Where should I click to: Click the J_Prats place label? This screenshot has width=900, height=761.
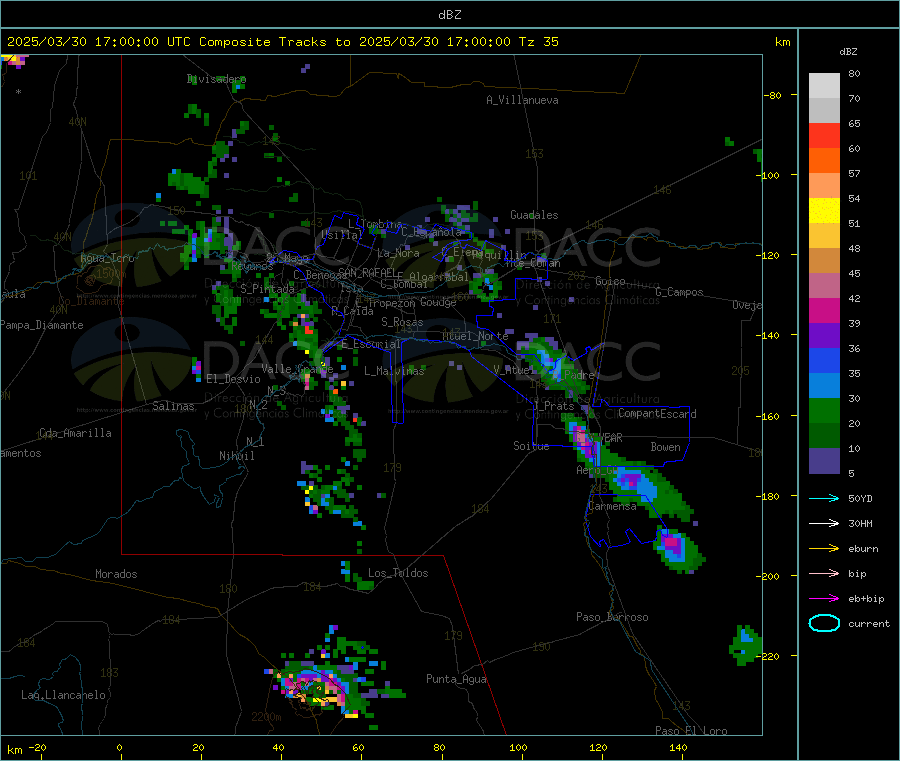(554, 406)
